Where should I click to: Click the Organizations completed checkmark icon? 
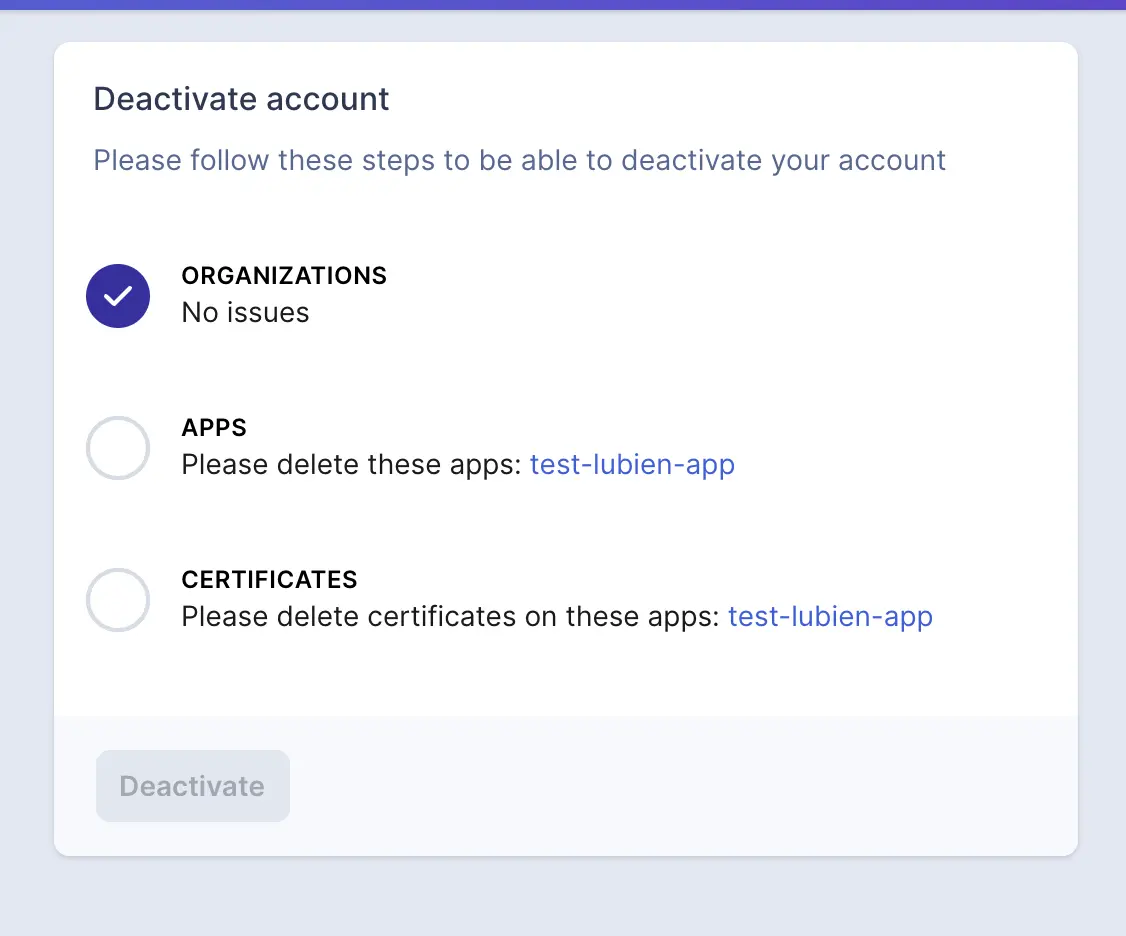point(118,296)
